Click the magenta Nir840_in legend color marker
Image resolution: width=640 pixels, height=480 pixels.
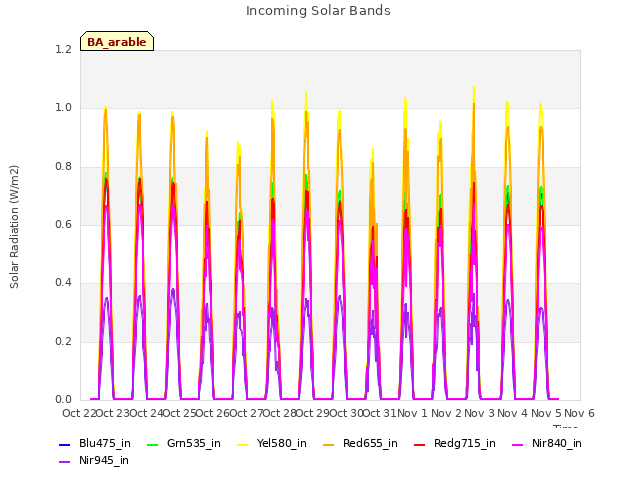click(518, 444)
